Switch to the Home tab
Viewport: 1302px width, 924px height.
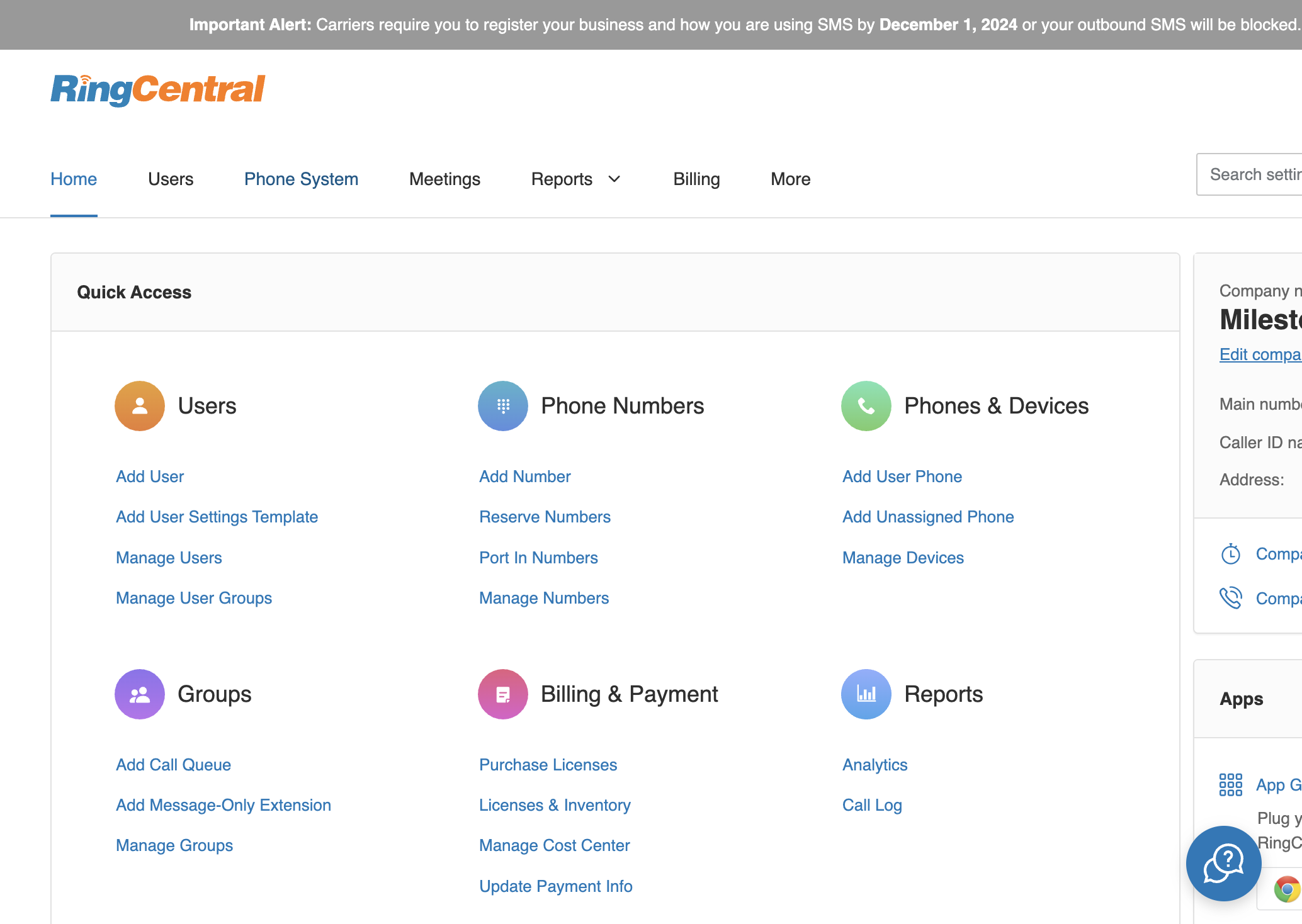pos(74,179)
